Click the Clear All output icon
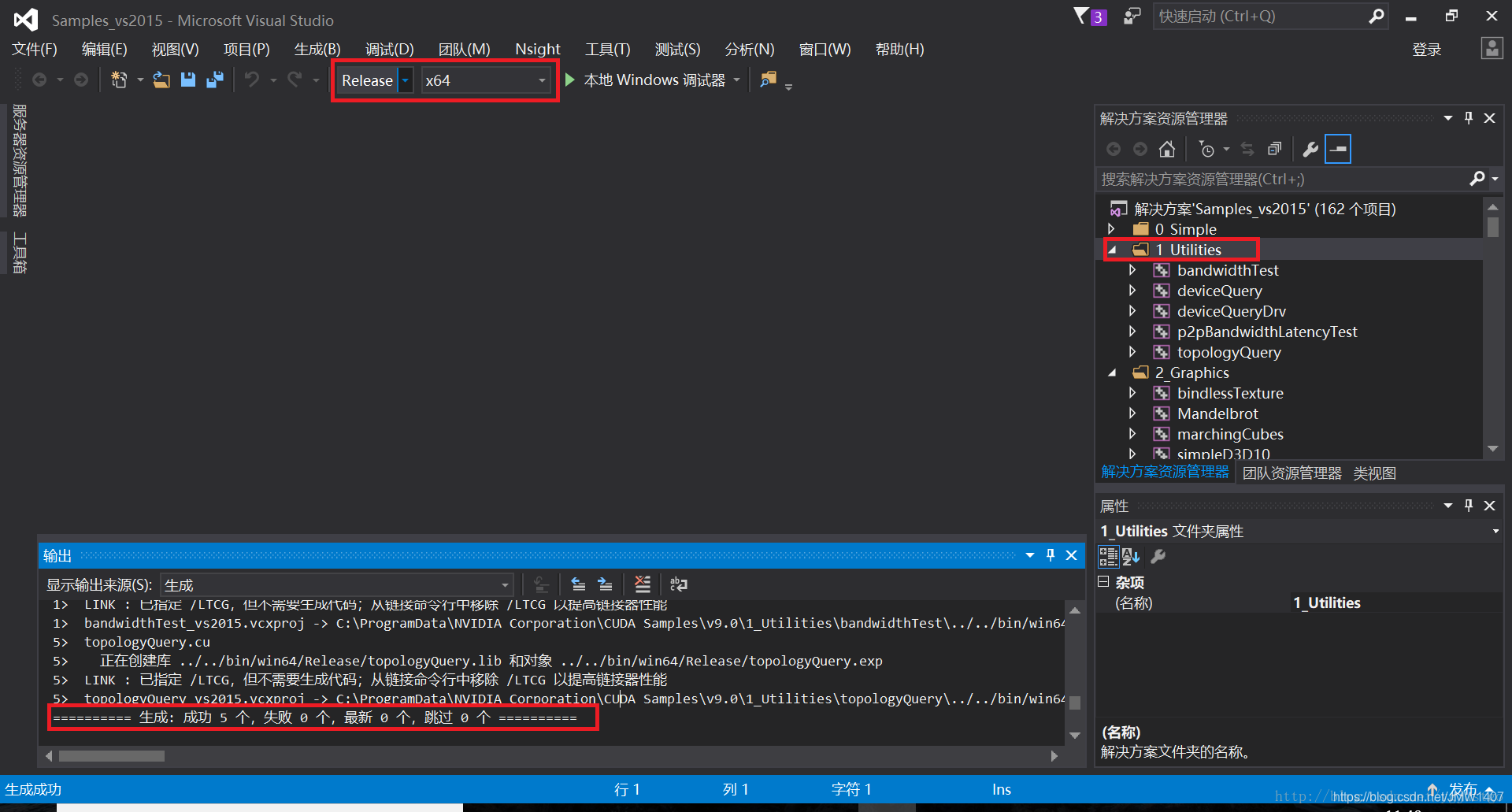The width and height of the screenshot is (1512, 812). pos(643,584)
